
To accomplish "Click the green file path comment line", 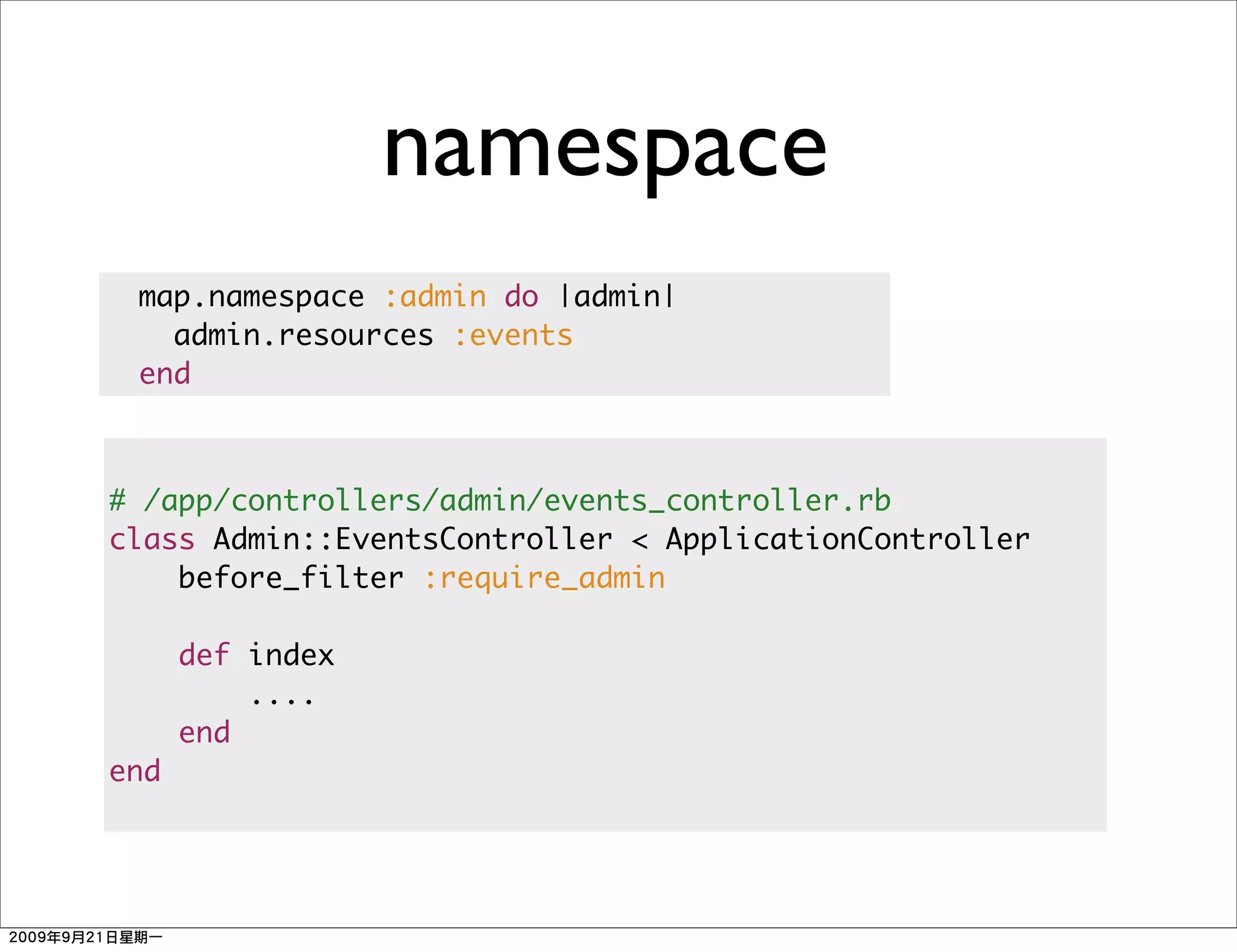I will [x=500, y=501].
